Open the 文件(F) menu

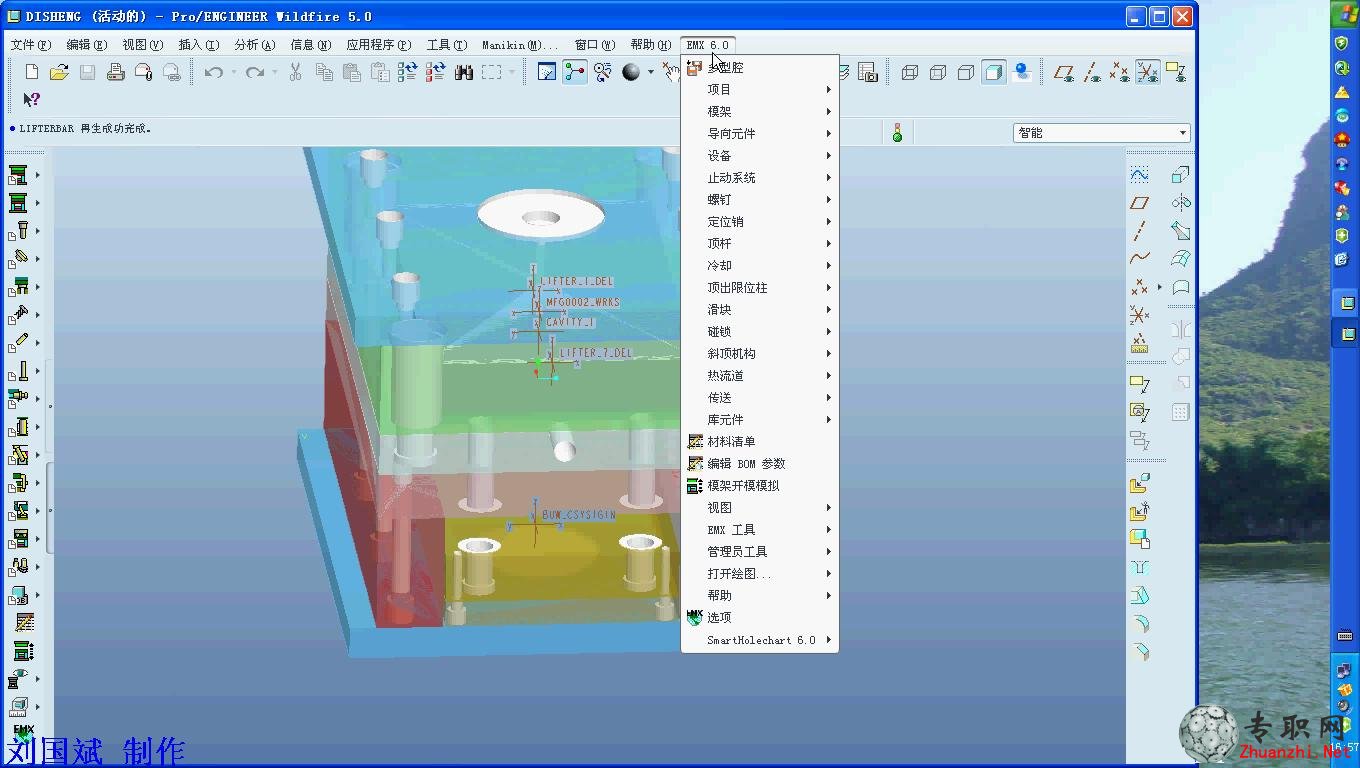[29, 45]
